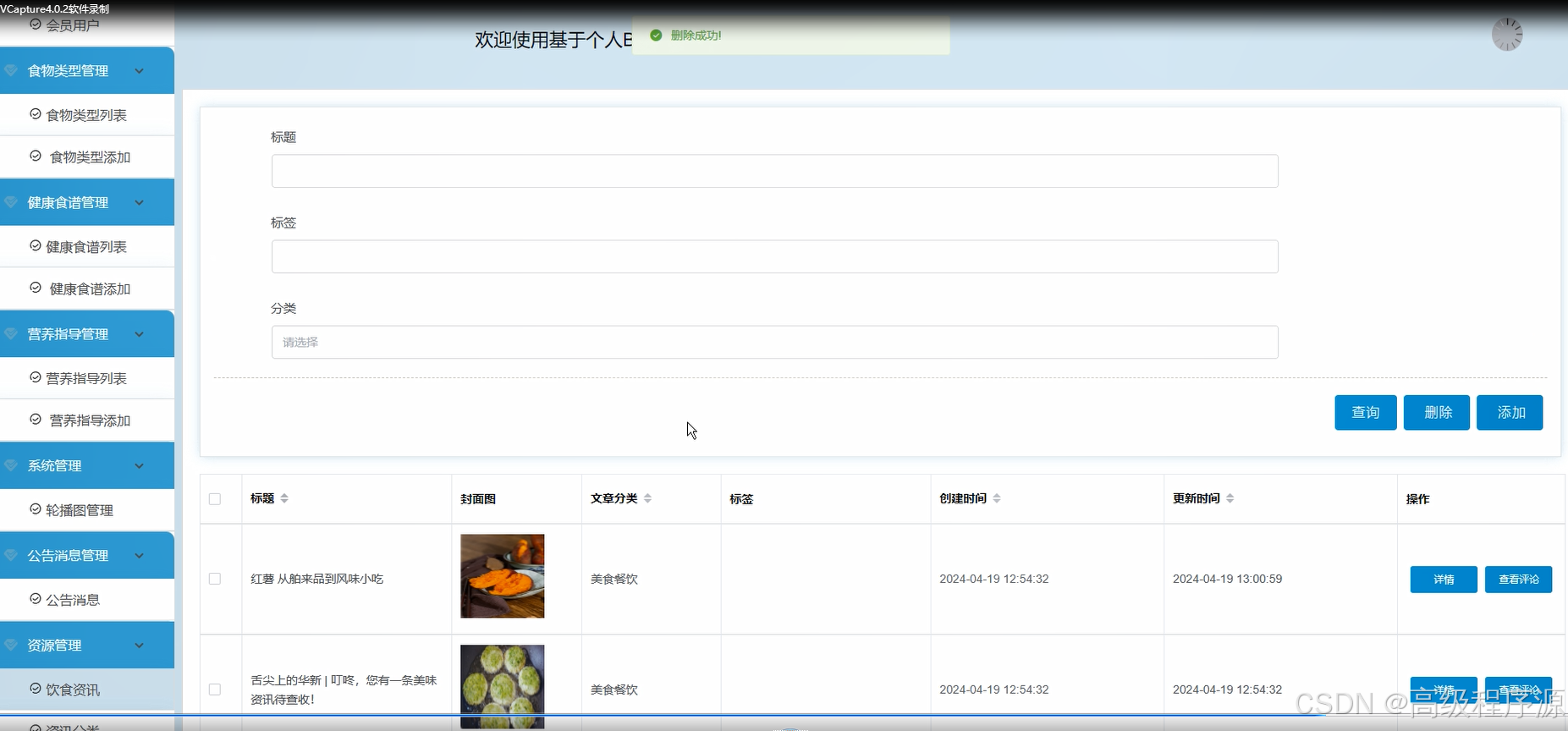
Task: Click 美食餐饮 in the 红薯 row
Action: [x=614, y=579]
